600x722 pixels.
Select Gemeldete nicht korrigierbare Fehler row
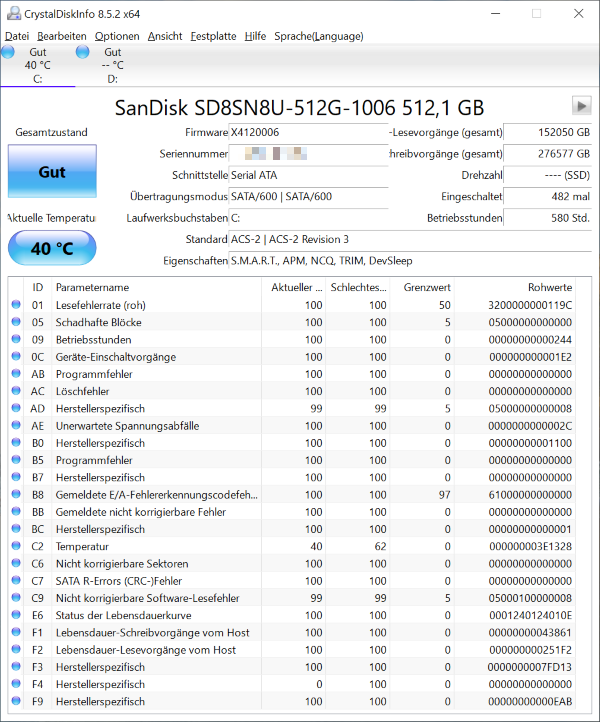(292, 512)
